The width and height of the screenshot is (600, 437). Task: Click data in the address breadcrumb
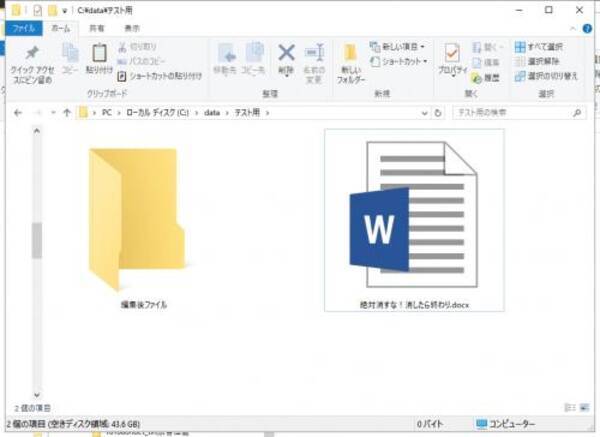(212, 113)
